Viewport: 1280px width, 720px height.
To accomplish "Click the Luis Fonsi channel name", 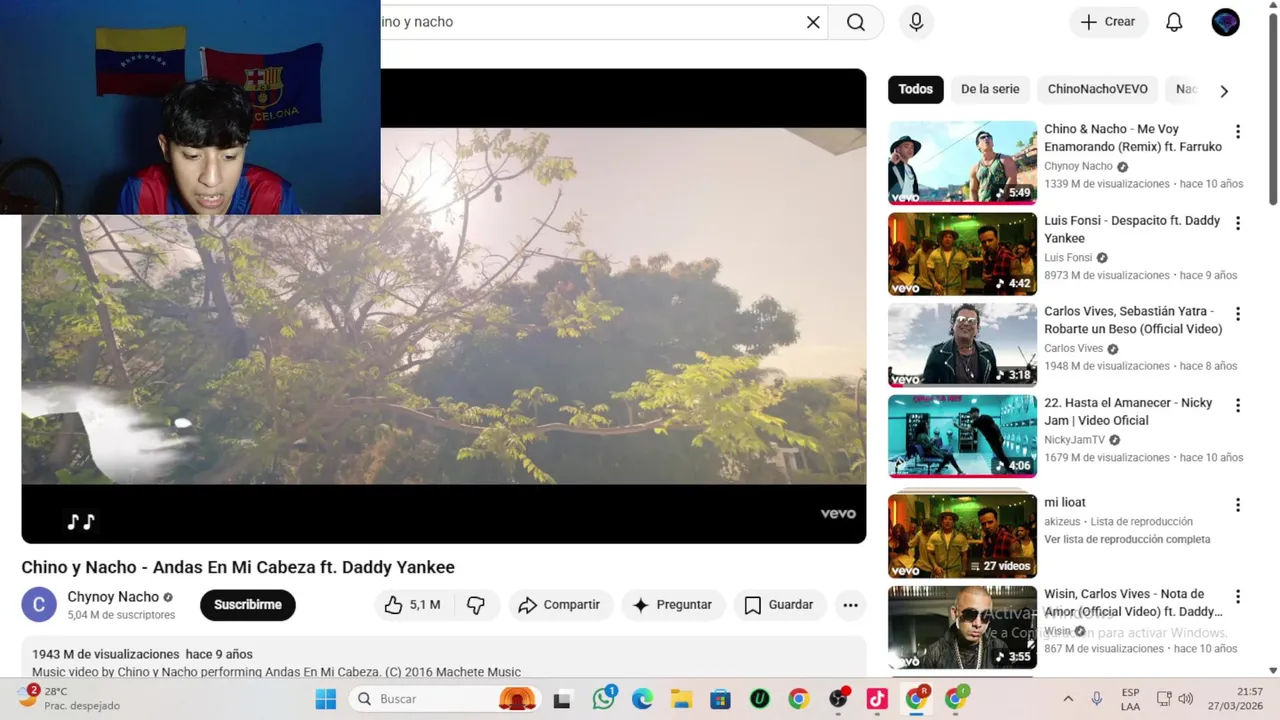I will coord(1068,257).
